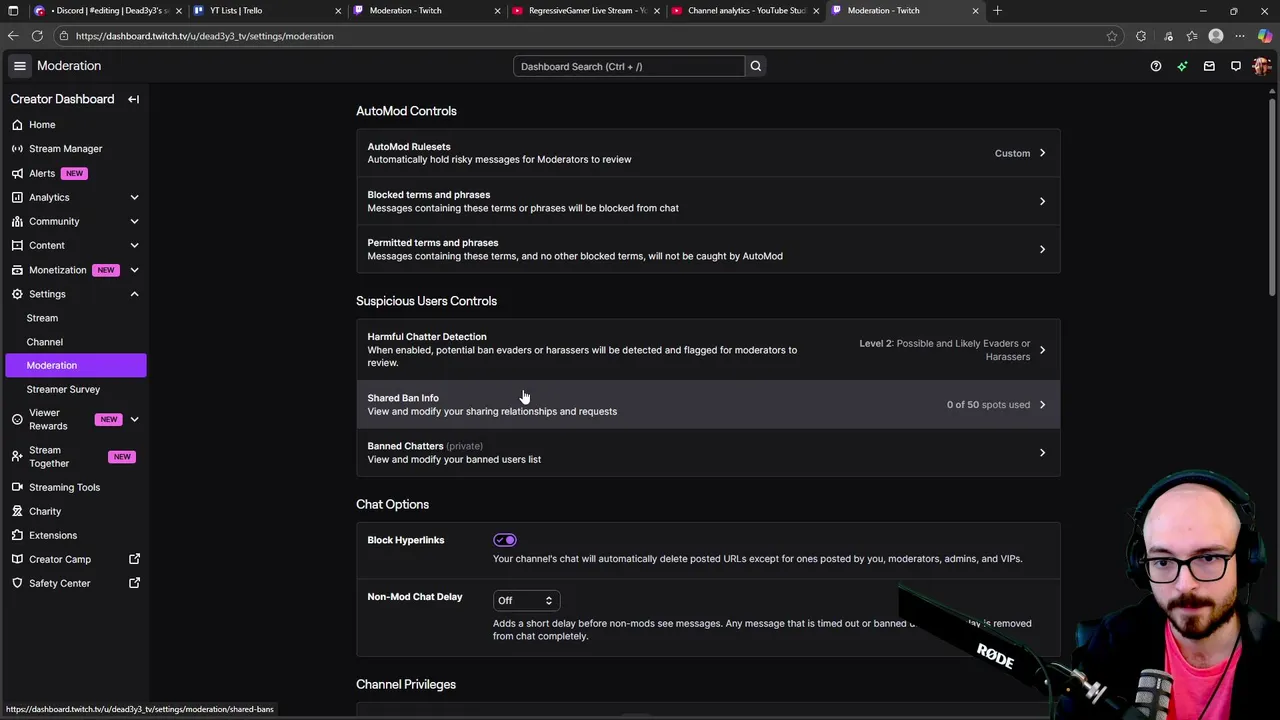Image resolution: width=1280 pixels, height=720 pixels.
Task: Select Channel under Settings
Action: 45,342
